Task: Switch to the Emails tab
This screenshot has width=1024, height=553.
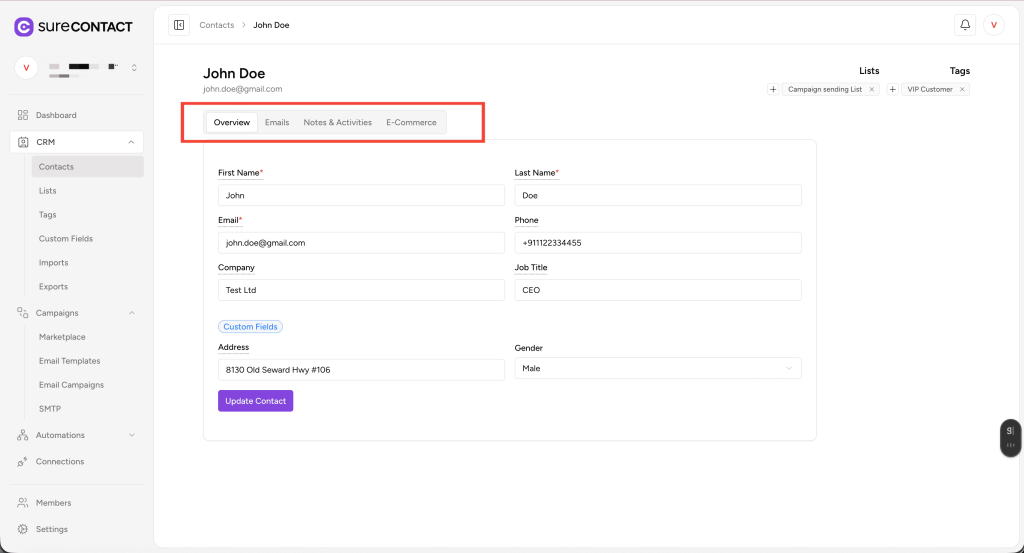Action: click(x=277, y=122)
